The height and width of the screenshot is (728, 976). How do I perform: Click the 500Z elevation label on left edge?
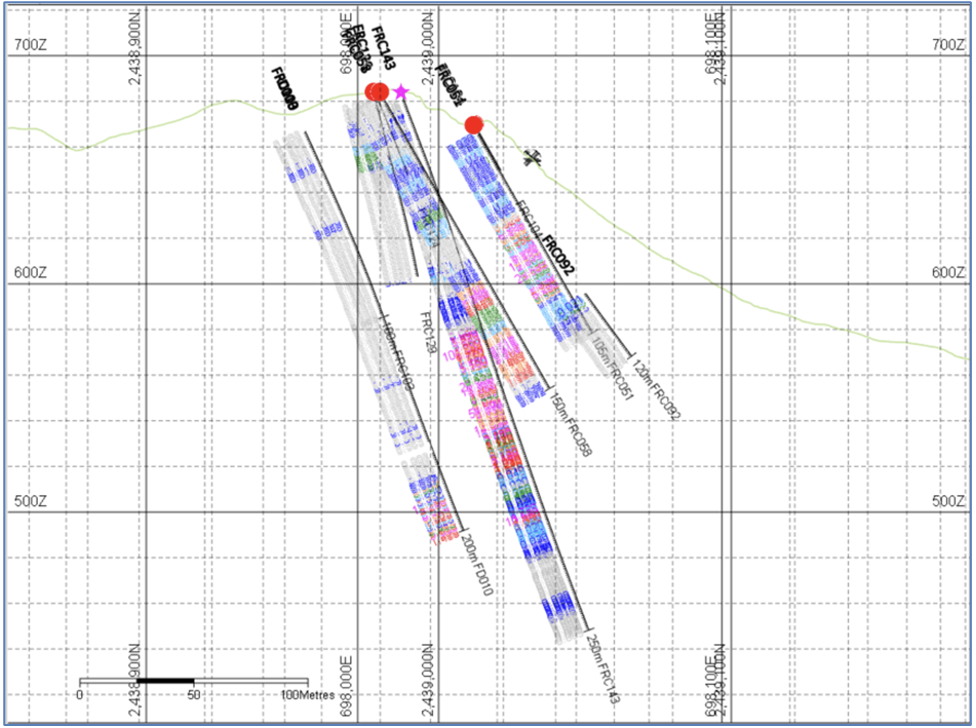(x=30, y=501)
